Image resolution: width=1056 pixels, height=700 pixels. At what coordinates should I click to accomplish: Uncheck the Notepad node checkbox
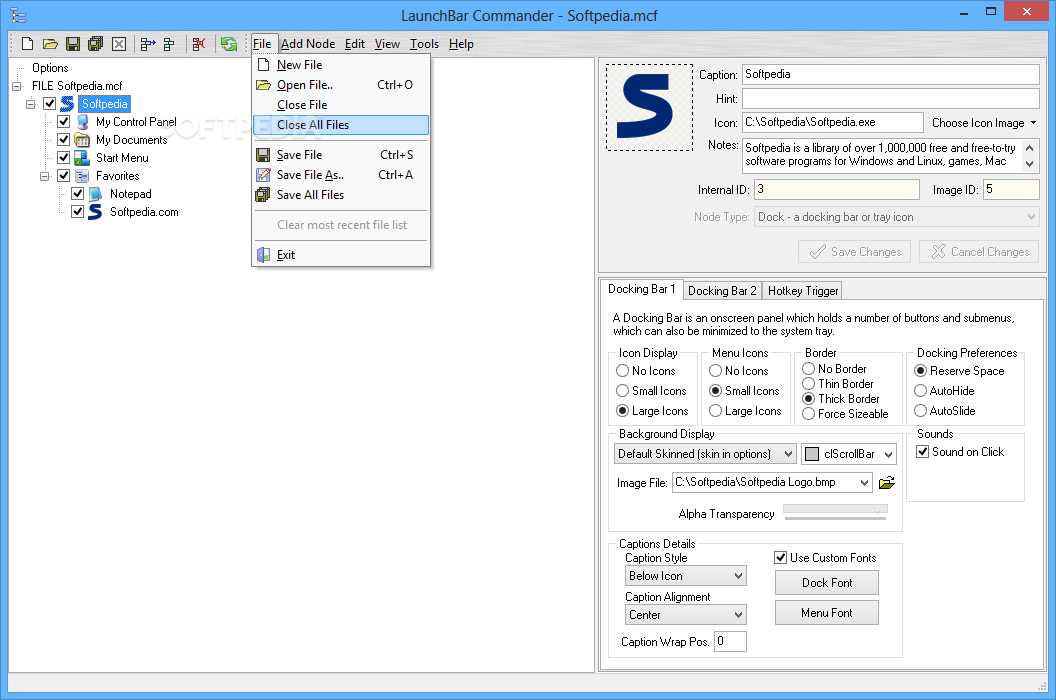(x=77, y=194)
